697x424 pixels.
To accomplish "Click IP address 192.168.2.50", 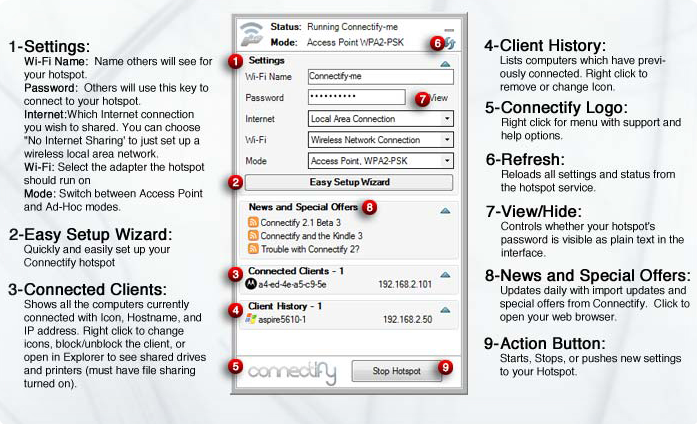I will [x=408, y=319].
